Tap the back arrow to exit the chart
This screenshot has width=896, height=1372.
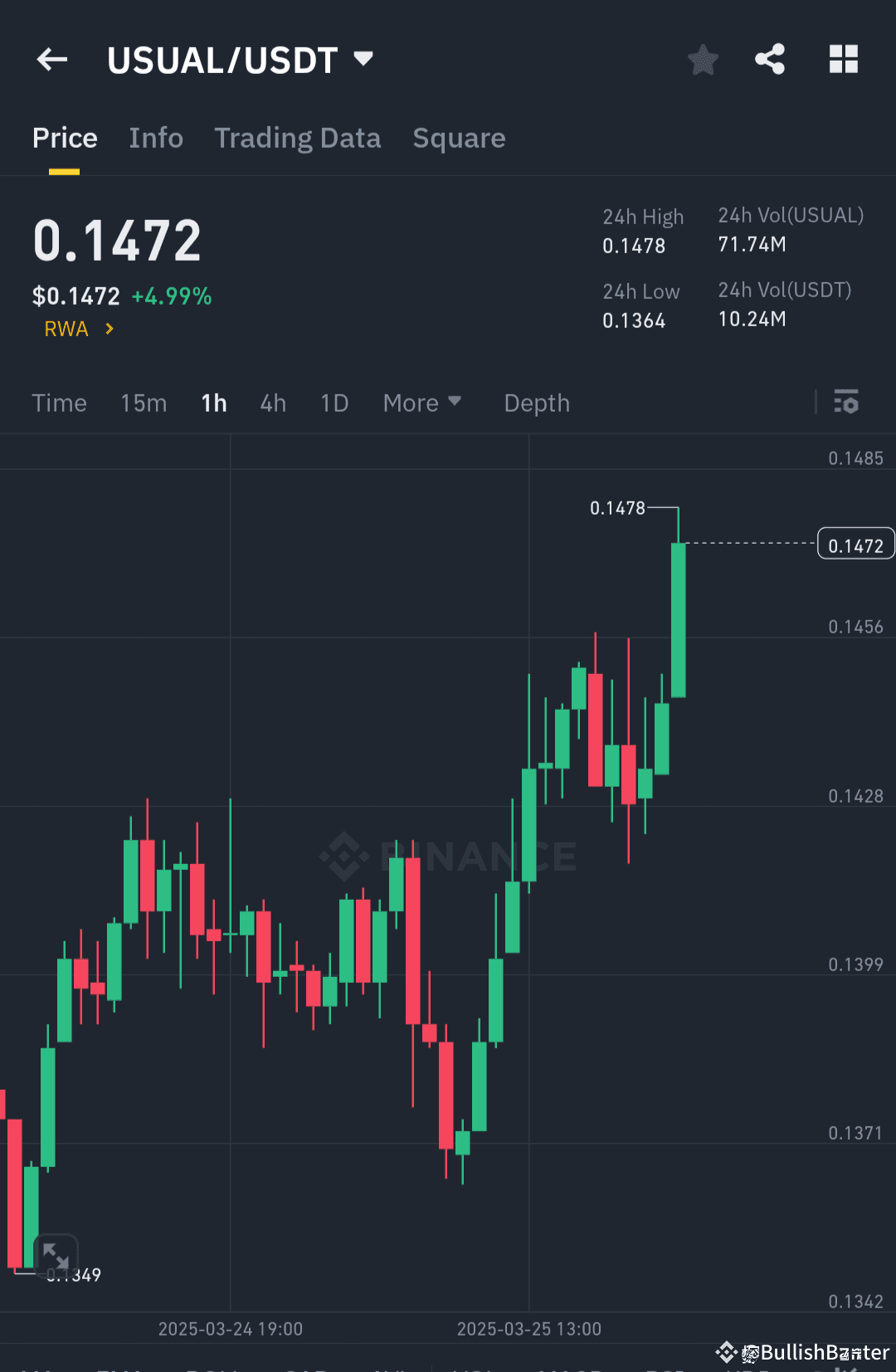(x=51, y=59)
